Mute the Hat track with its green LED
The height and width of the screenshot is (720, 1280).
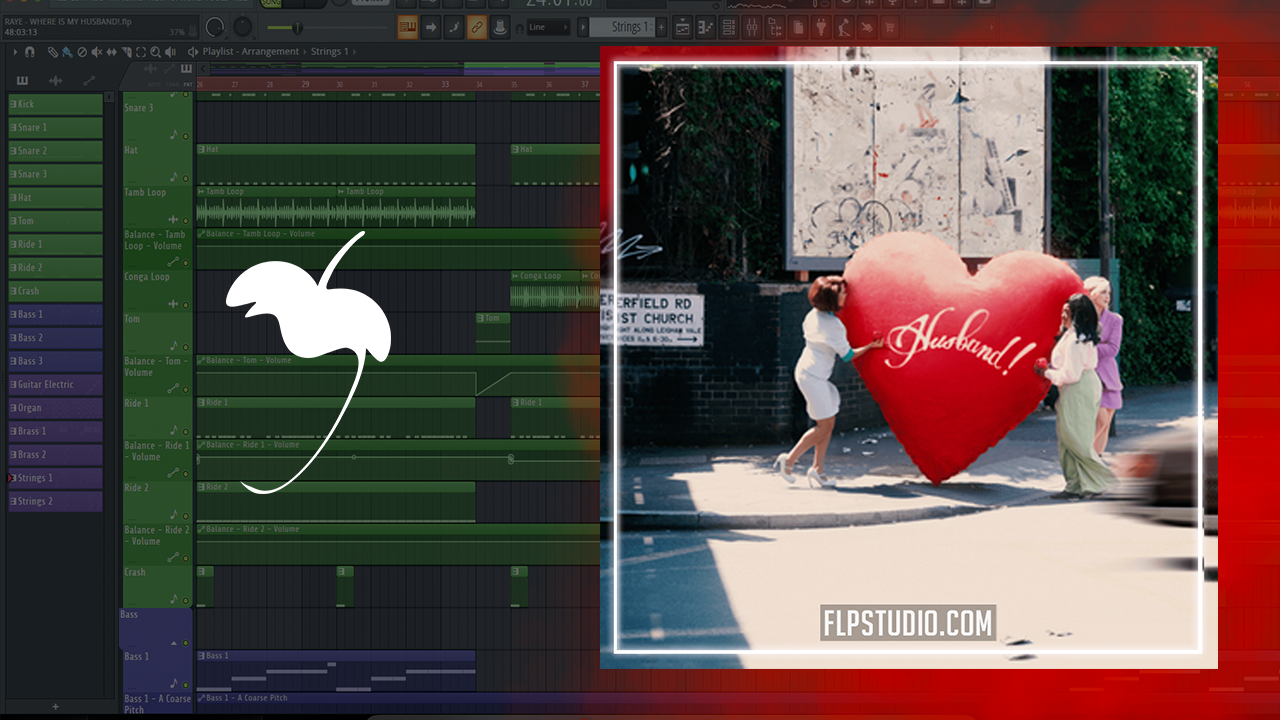185,177
